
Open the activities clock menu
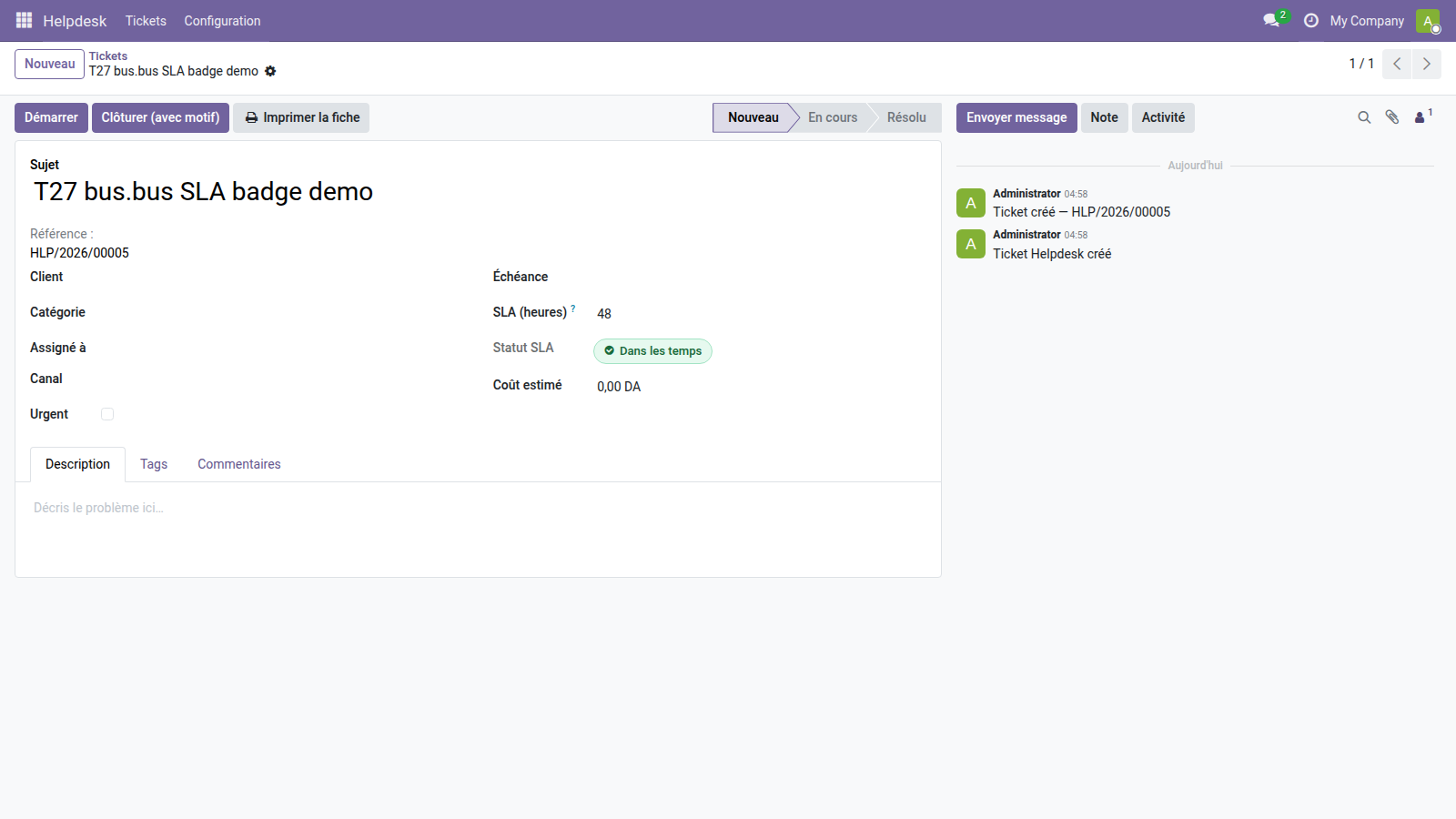pos(1310,20)
